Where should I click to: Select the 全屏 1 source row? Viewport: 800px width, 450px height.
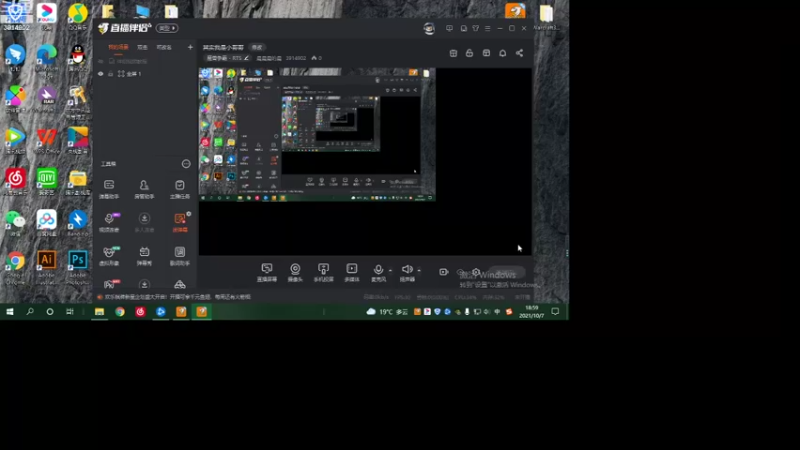146,74
